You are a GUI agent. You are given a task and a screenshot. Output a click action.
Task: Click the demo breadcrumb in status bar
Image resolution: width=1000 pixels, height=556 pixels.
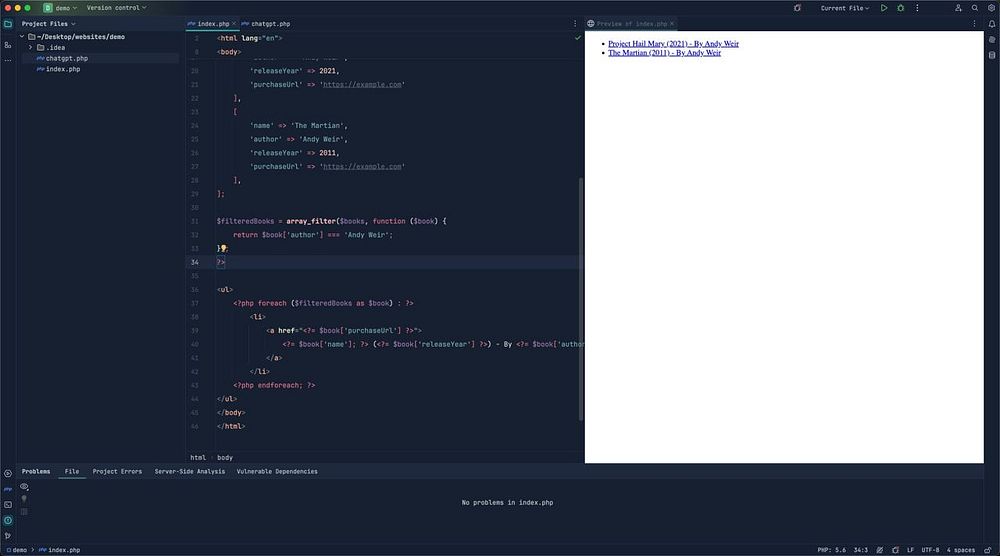click(17, 550)
